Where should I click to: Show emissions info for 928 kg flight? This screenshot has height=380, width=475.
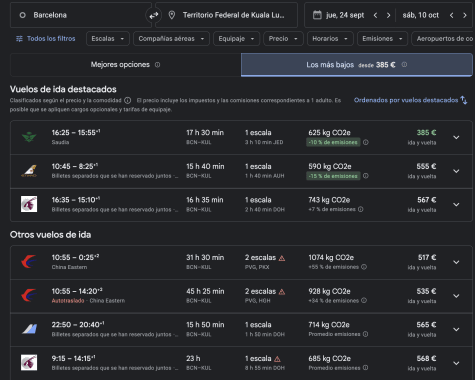point(364,300)
